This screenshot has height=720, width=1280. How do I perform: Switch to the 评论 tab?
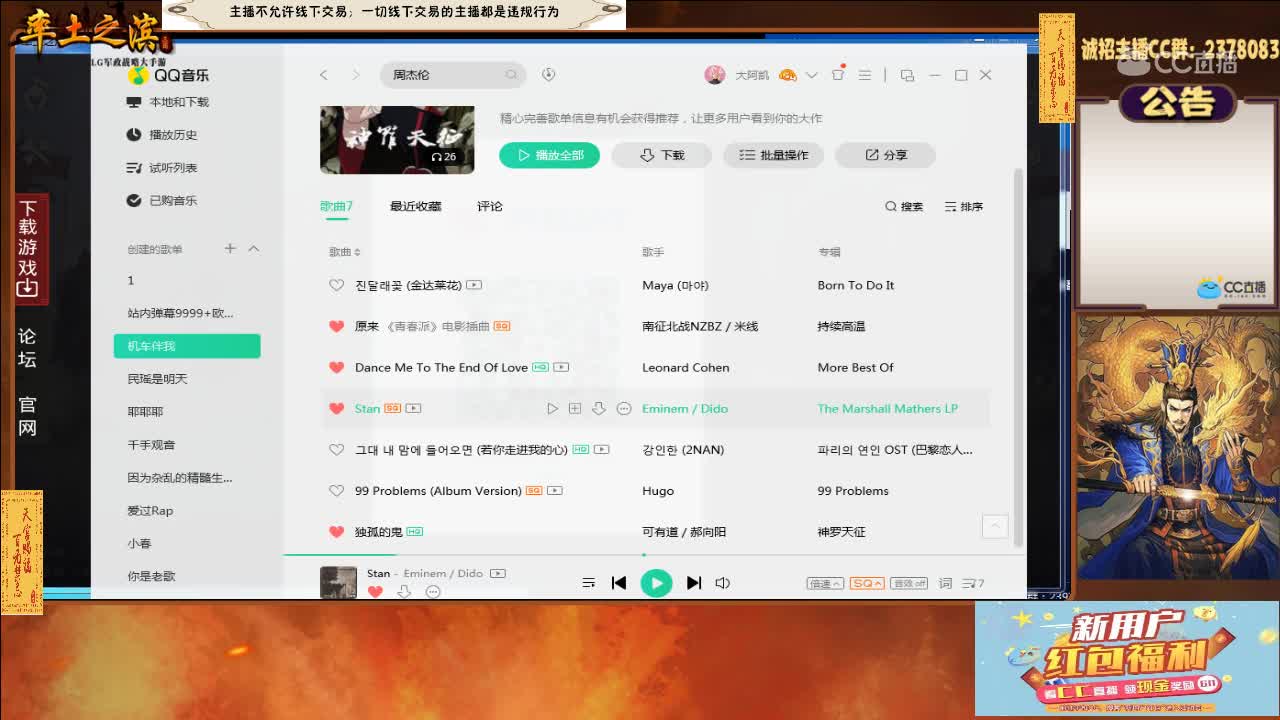point(490,206)
